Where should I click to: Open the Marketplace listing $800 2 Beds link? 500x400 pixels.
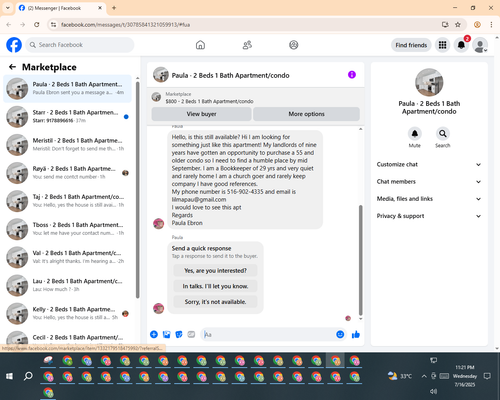[209, 101]
